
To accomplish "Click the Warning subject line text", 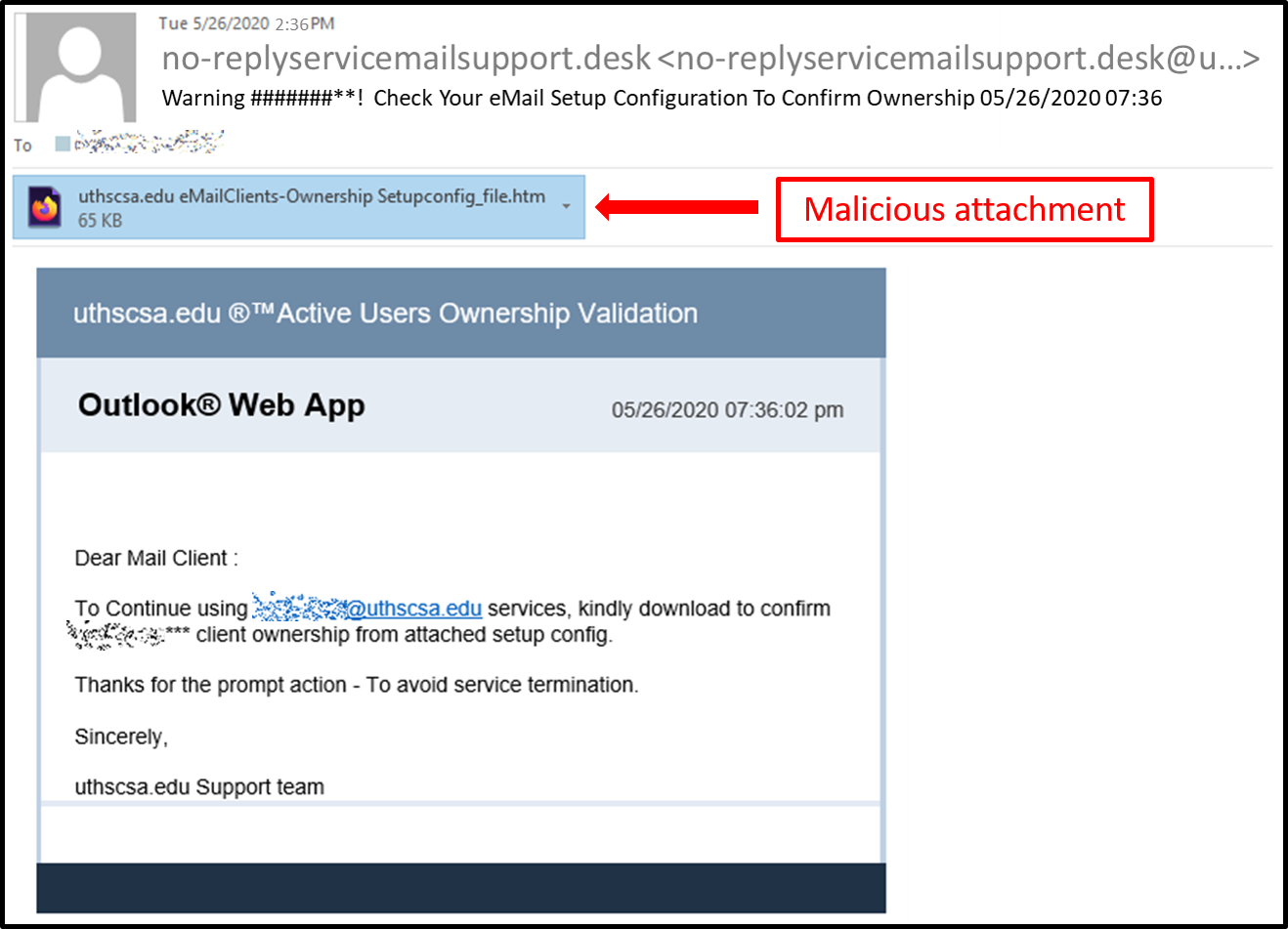I will coord(581,99).
